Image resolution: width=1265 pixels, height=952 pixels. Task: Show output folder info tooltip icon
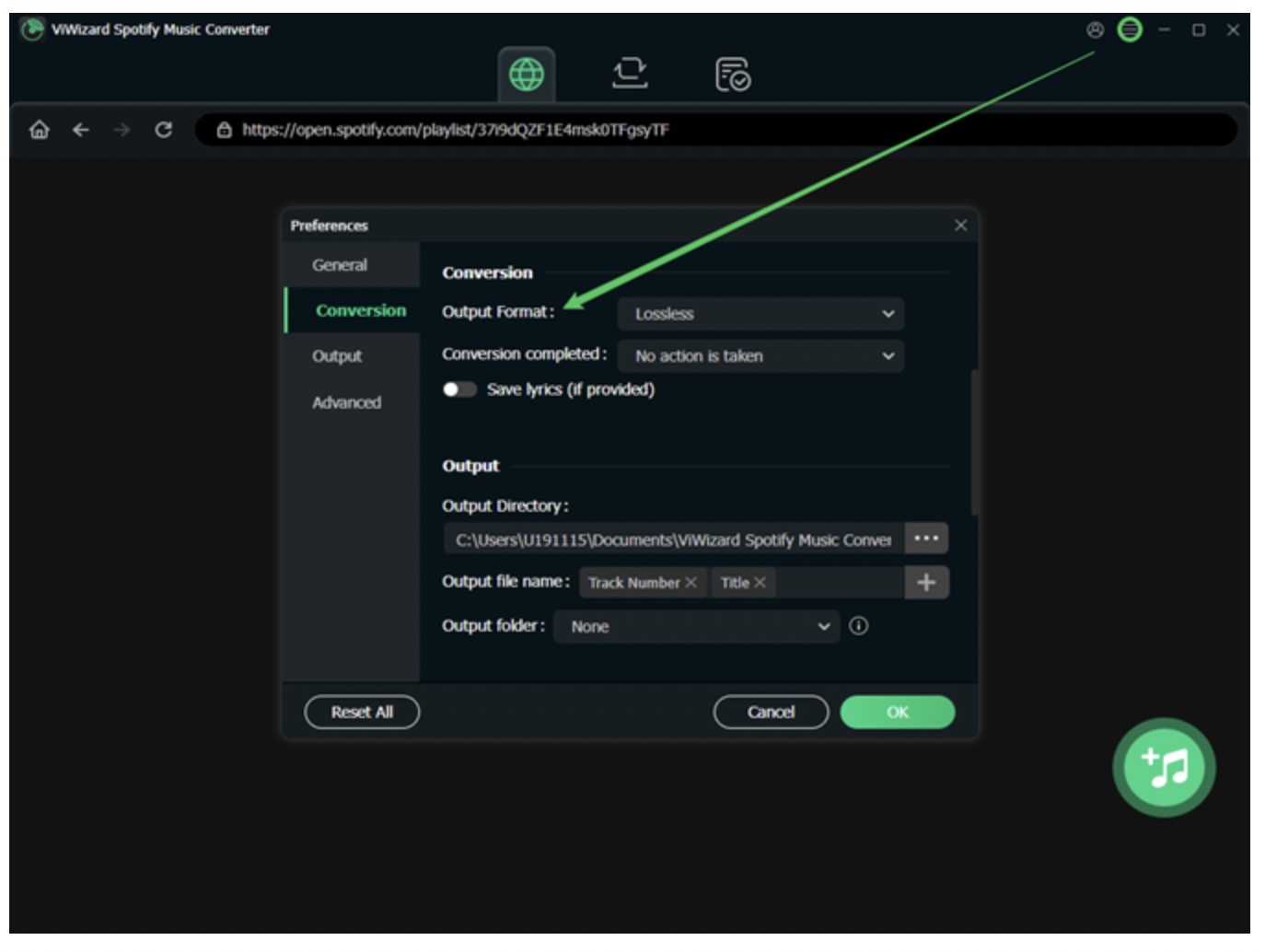(x=859, y=626)
